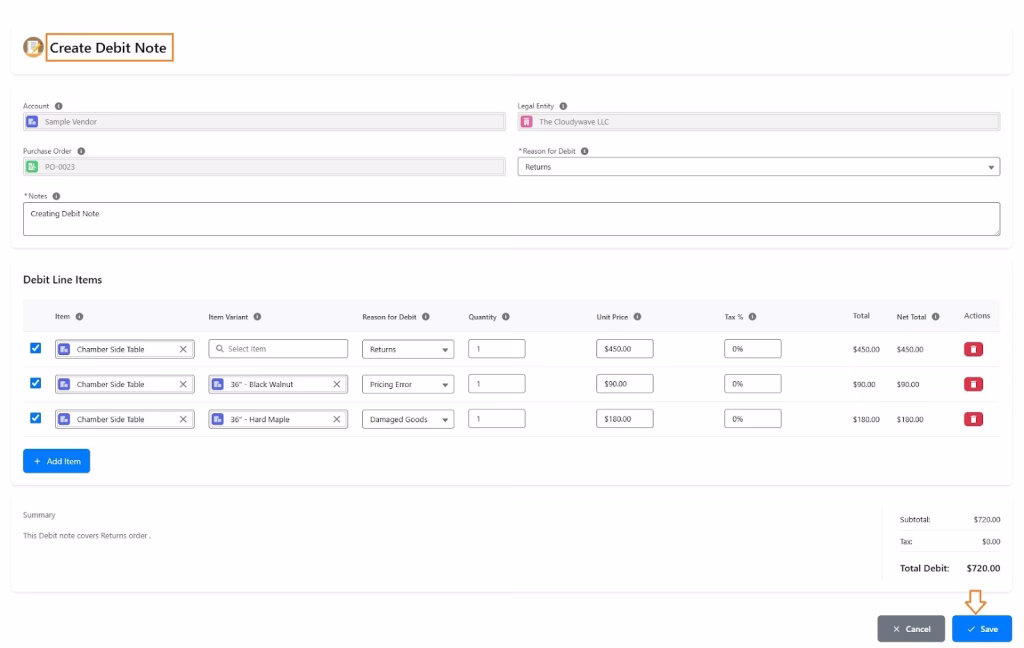Clear the 36" - Hard Maple variant

pos(336,419)
